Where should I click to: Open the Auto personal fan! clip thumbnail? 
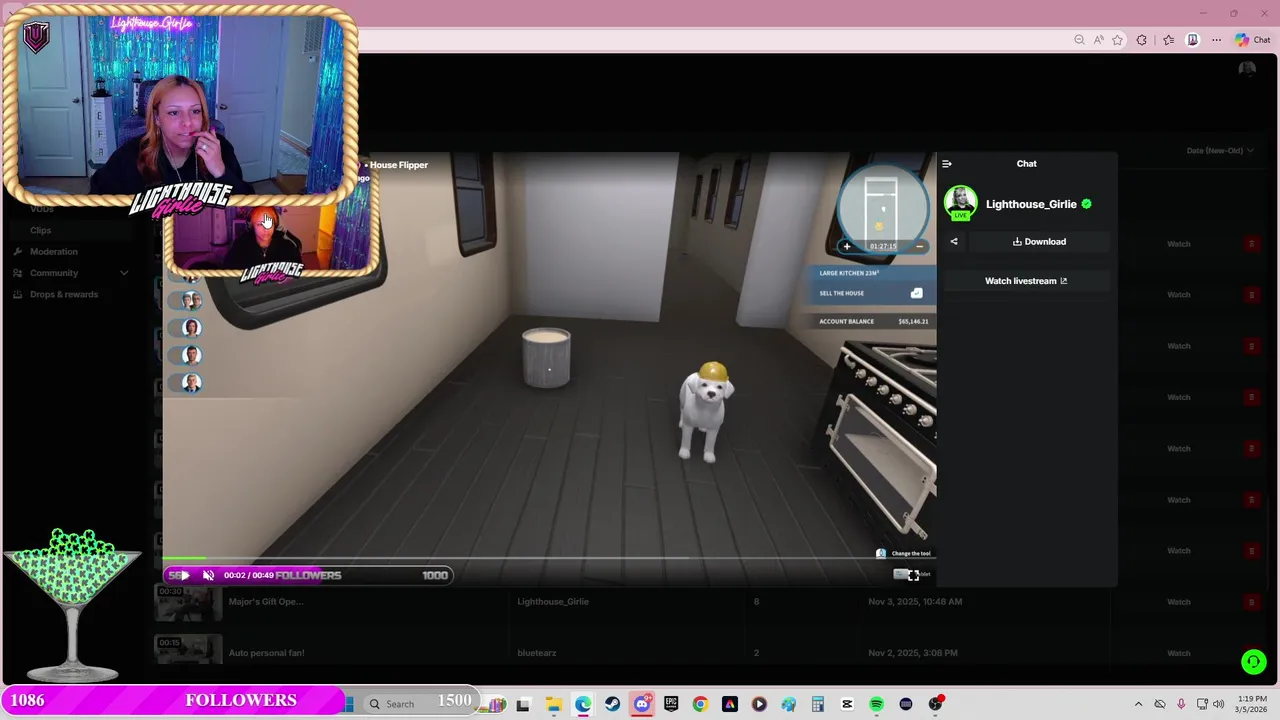click(x=188, y=651)
